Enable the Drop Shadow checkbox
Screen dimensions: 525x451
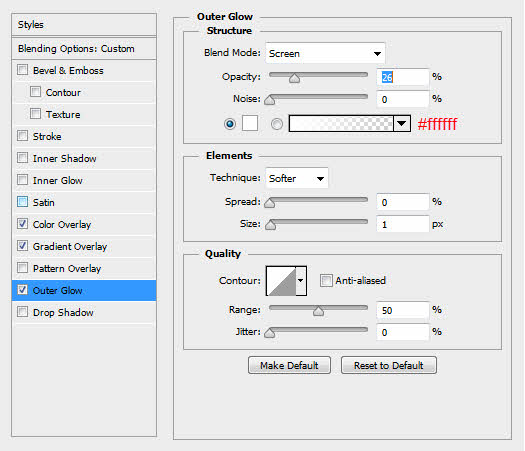click(22, 312)
